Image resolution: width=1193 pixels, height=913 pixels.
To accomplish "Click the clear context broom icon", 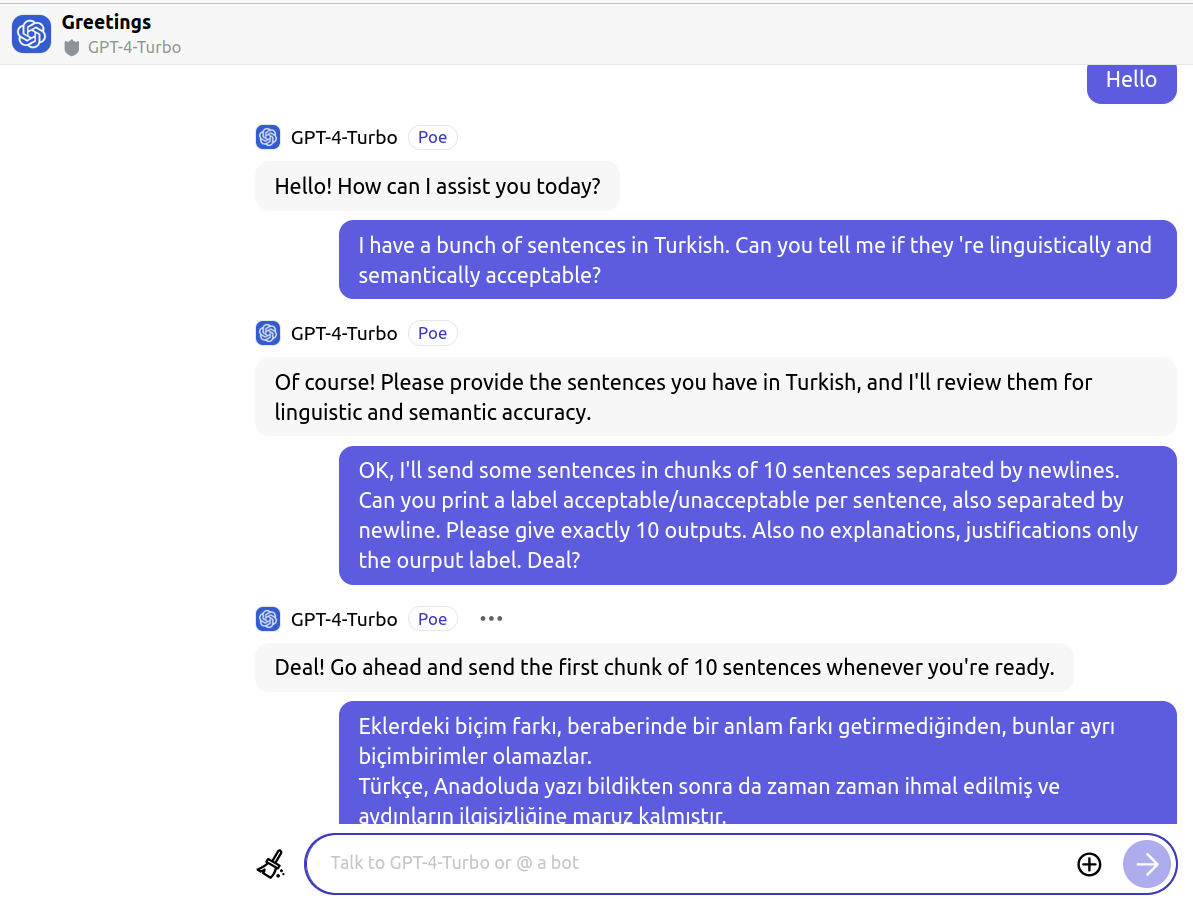I will point(271,864).
